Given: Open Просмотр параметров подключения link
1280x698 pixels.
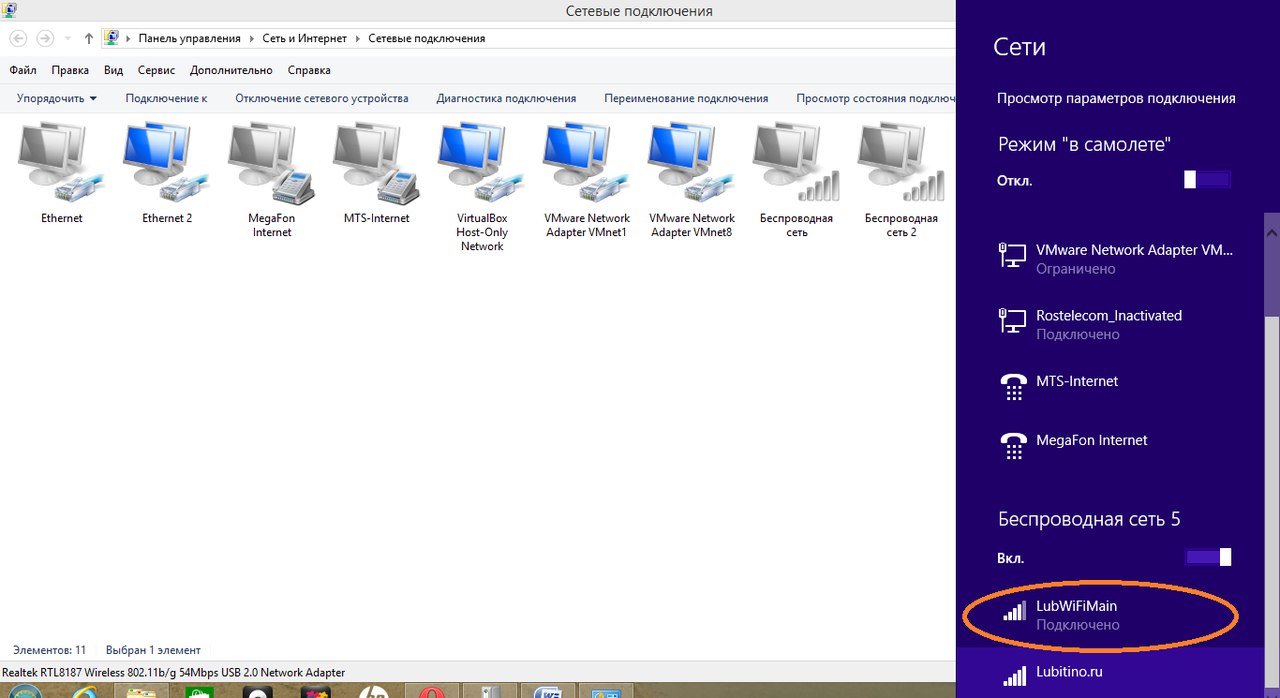Looking at the screenshot, I should coord(1116,98).
